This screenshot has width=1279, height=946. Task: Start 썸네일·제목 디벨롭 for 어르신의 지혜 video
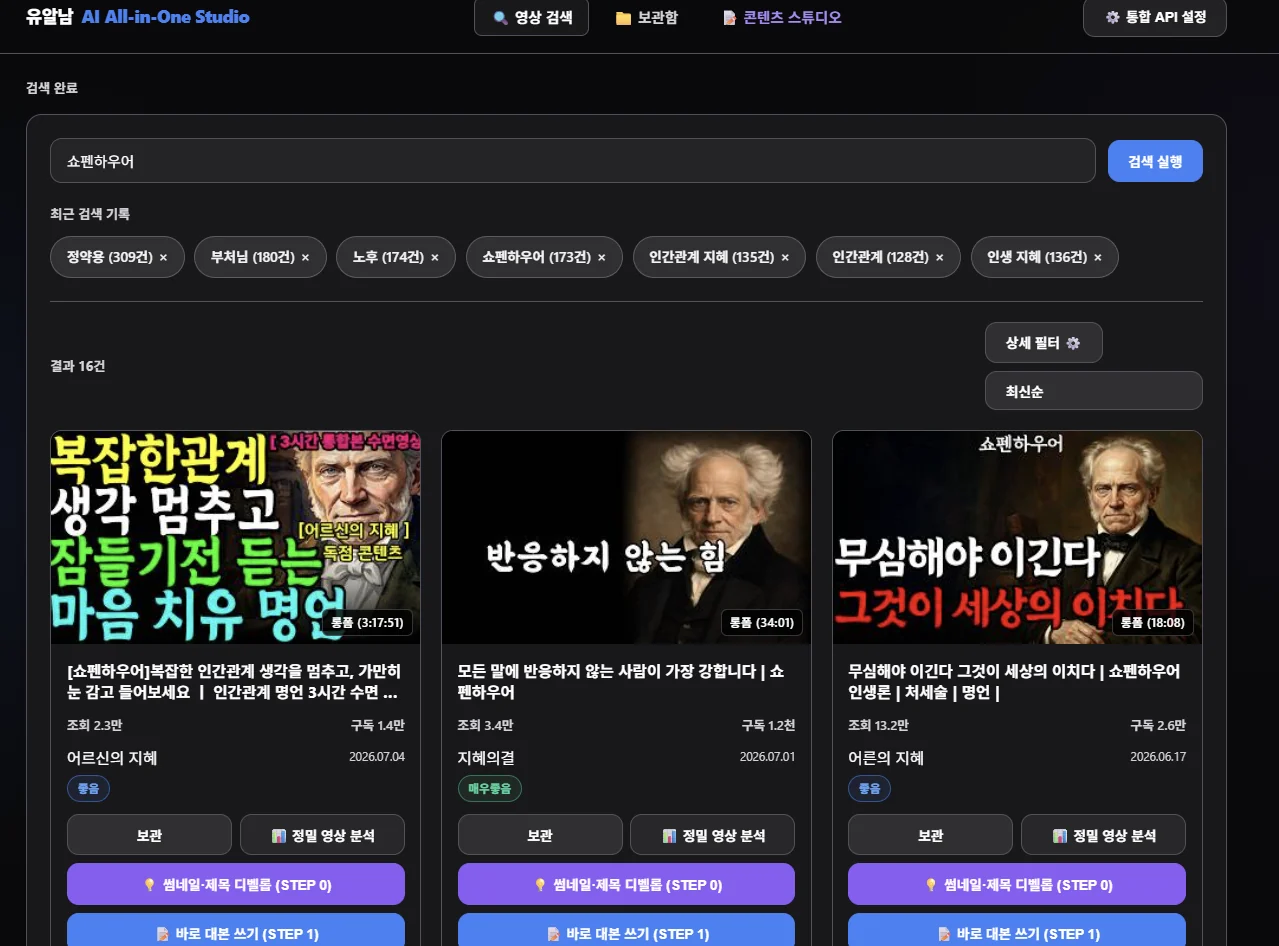tap(236, 884)
